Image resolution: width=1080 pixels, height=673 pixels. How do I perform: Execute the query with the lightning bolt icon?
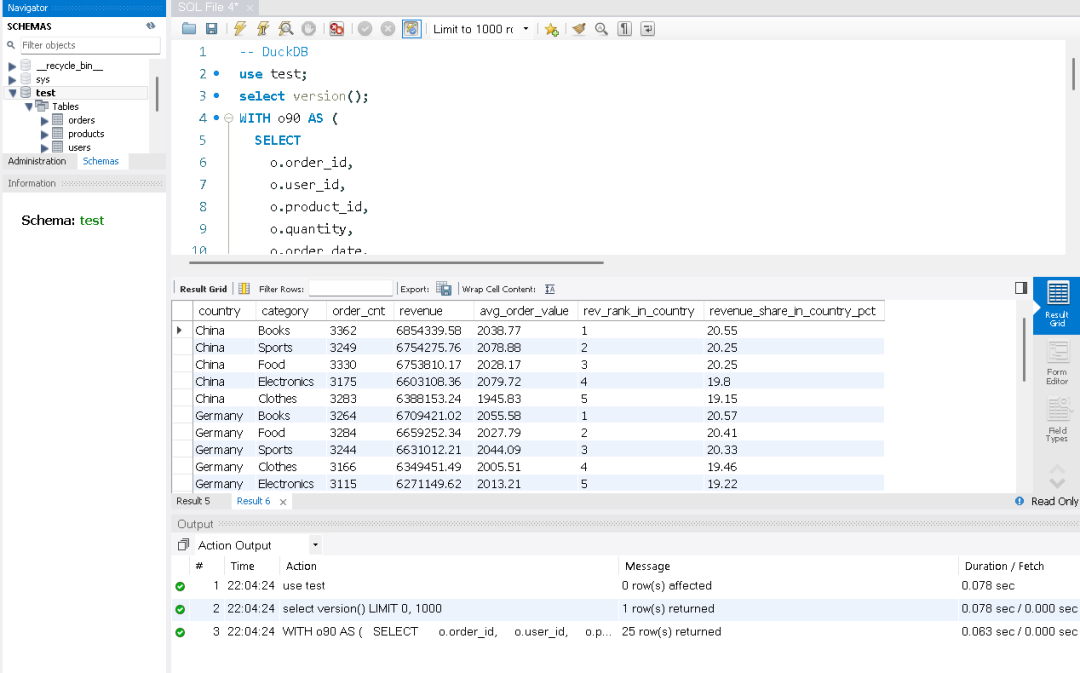pyautogui.click(x=240, y=29)
